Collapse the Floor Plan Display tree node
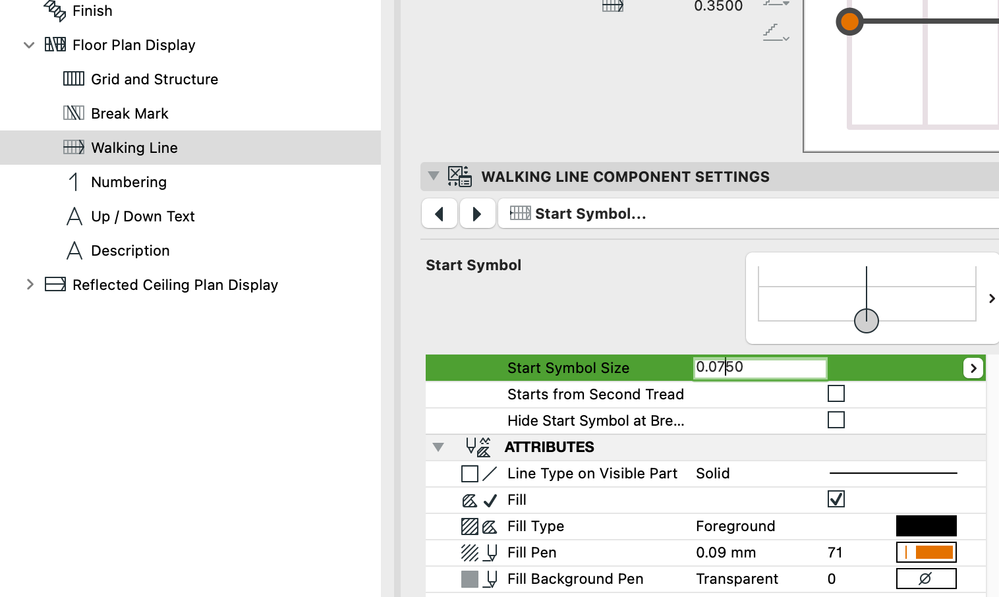 point(29,45)
